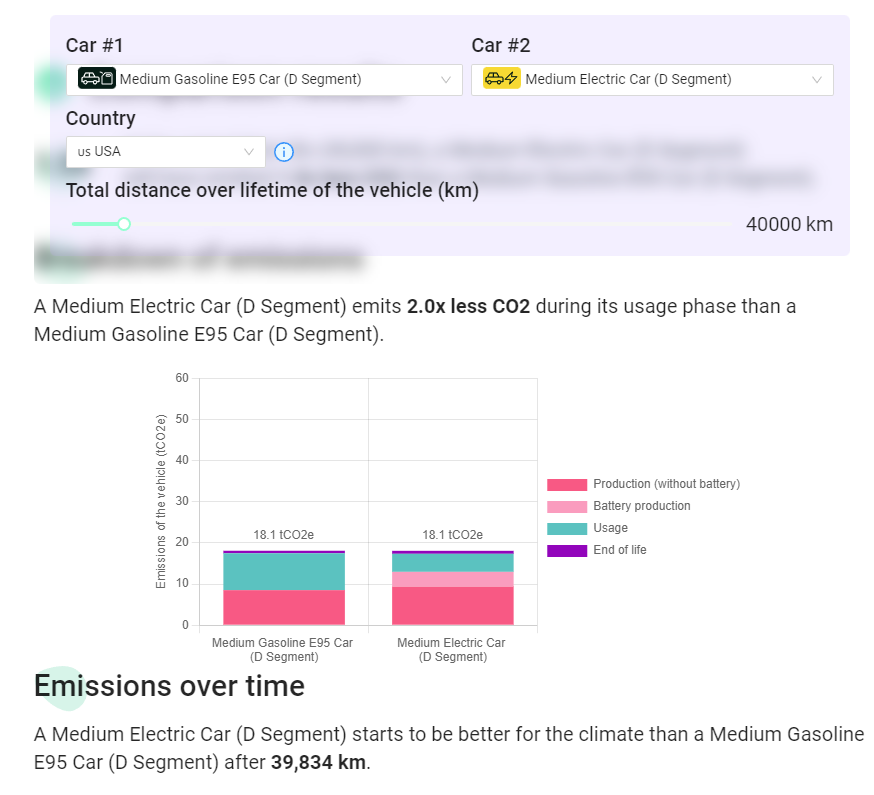Click the electric bar 18.1 tCO2e label
874x795 pixels.
point(453,535)
